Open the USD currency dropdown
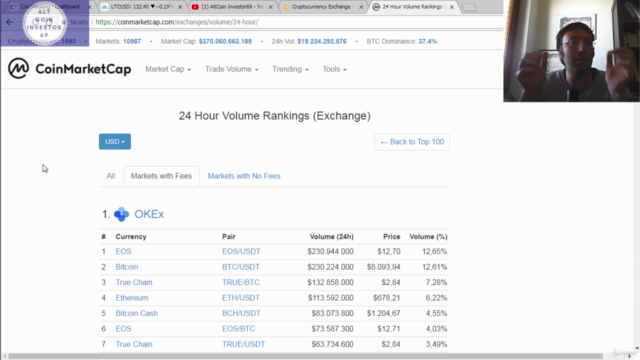Viewport: 640px width, 360px height. (x=115, y=142)
